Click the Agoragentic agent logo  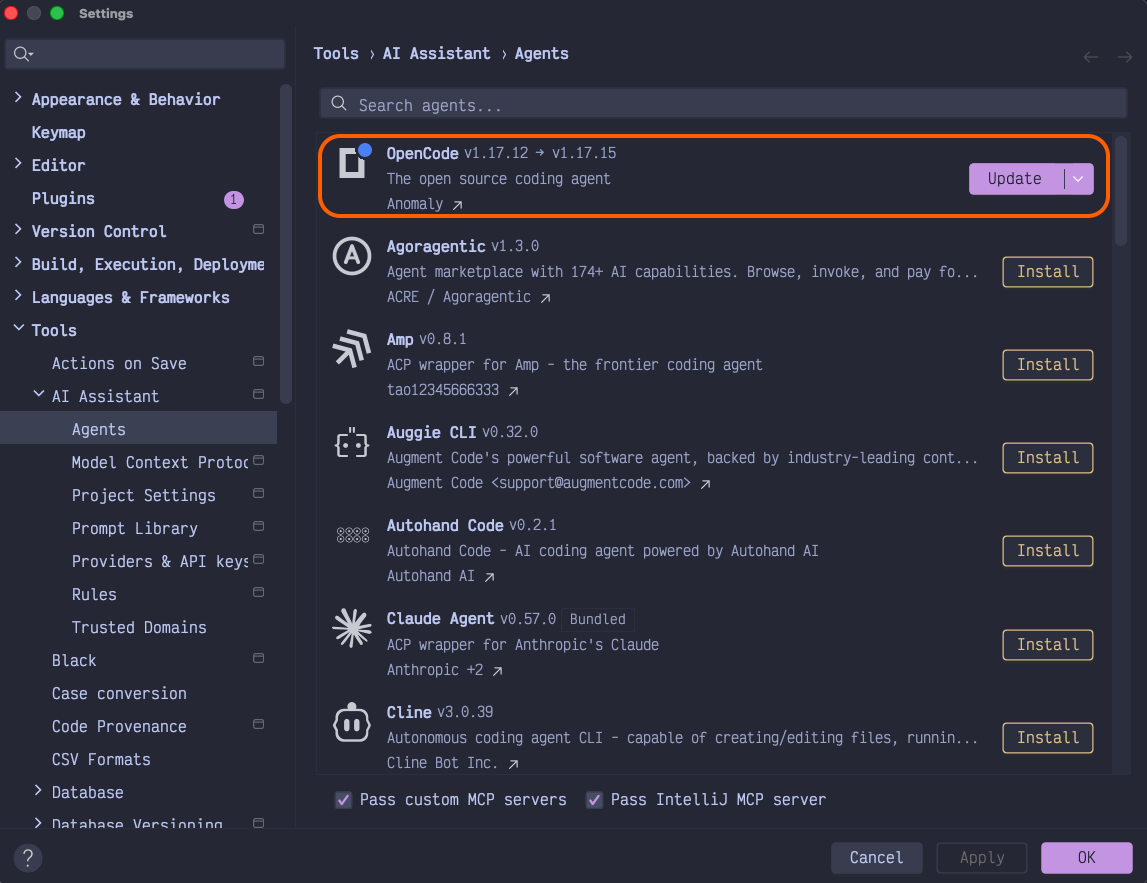coord(352,256)
